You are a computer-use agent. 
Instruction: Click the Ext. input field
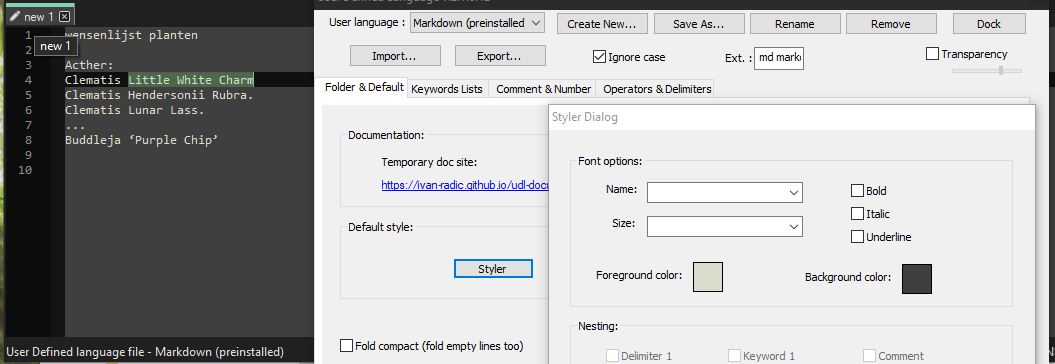coord(779,58)
